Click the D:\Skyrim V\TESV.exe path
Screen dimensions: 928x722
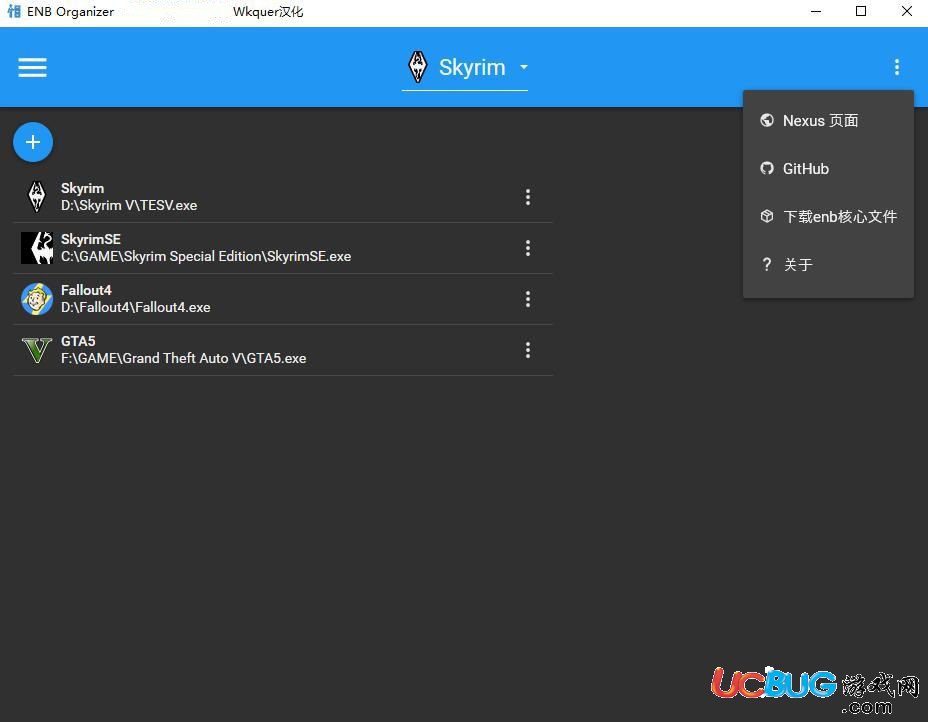tap(129, 205)
